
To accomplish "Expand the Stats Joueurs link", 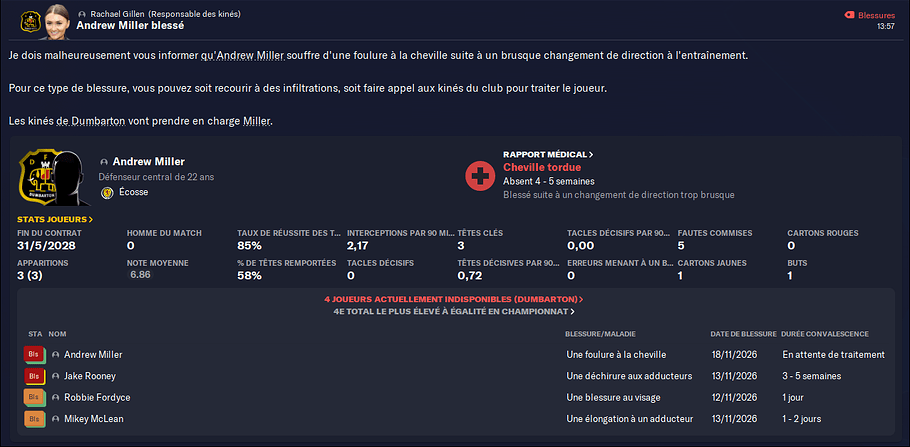I will [55, 219].
